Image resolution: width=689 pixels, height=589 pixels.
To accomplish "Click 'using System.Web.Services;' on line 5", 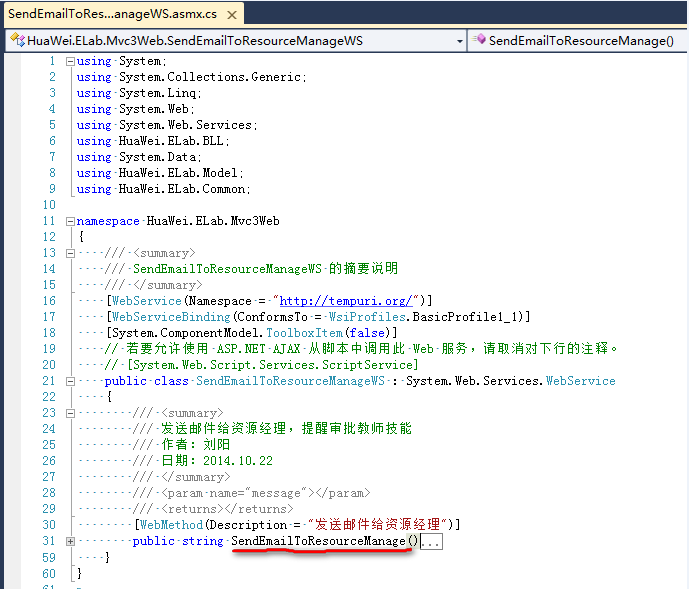I will (x=167, y=125).
